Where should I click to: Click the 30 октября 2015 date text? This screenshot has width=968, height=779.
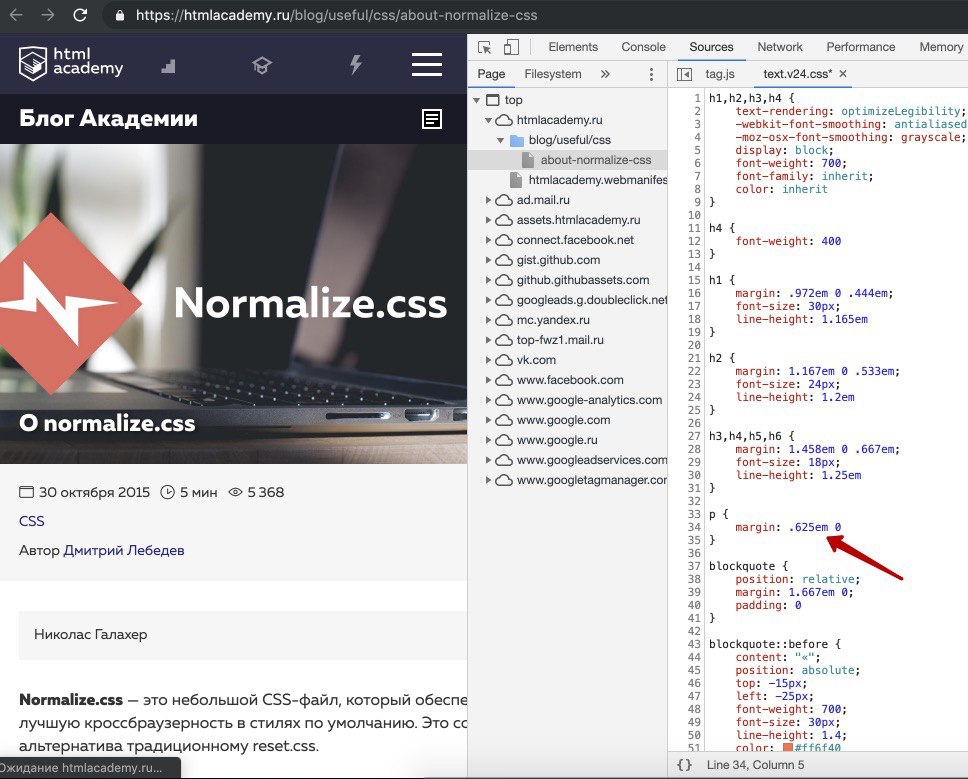94,492
